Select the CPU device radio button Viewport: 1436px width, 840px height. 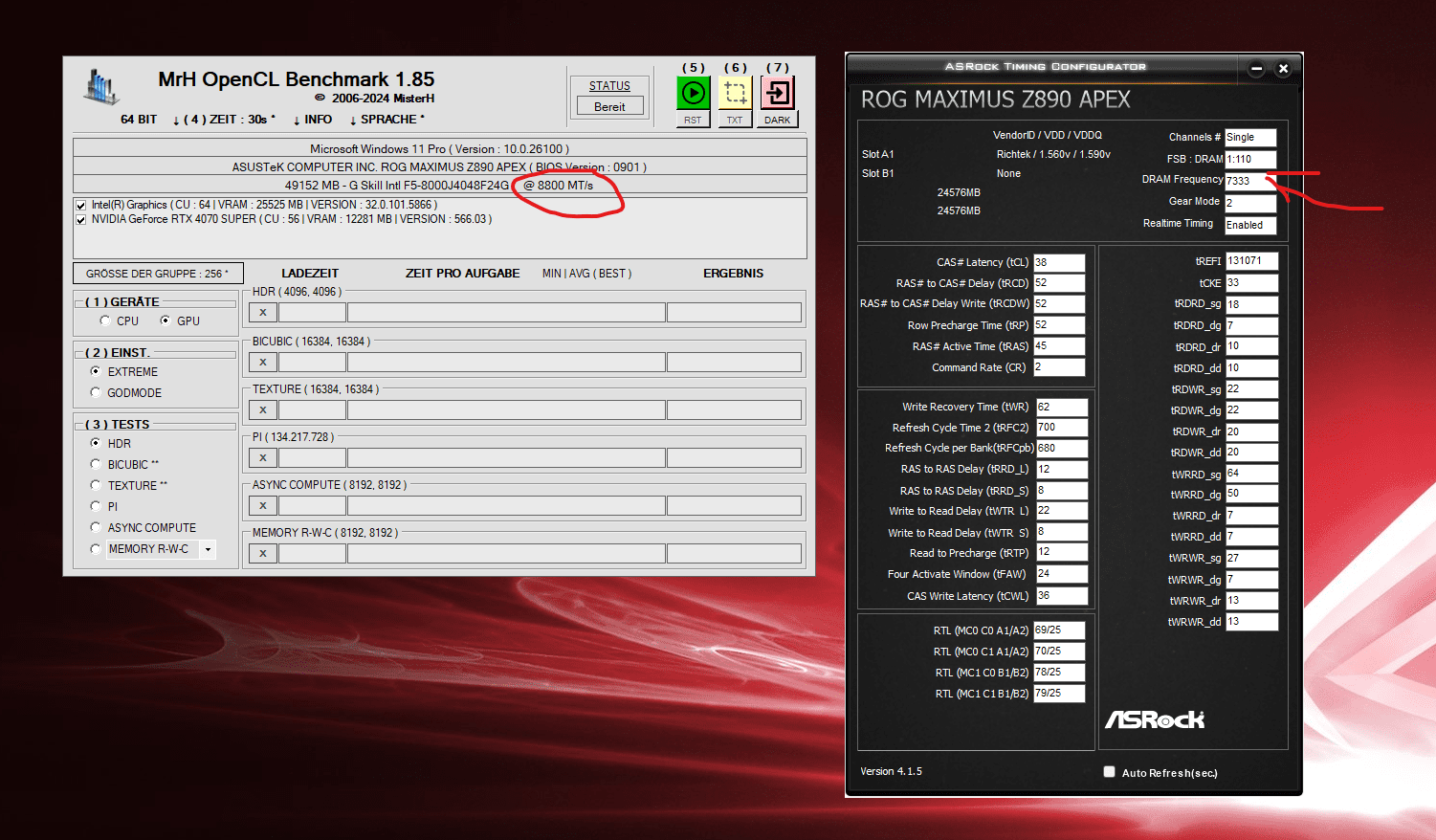click(105, 321)
